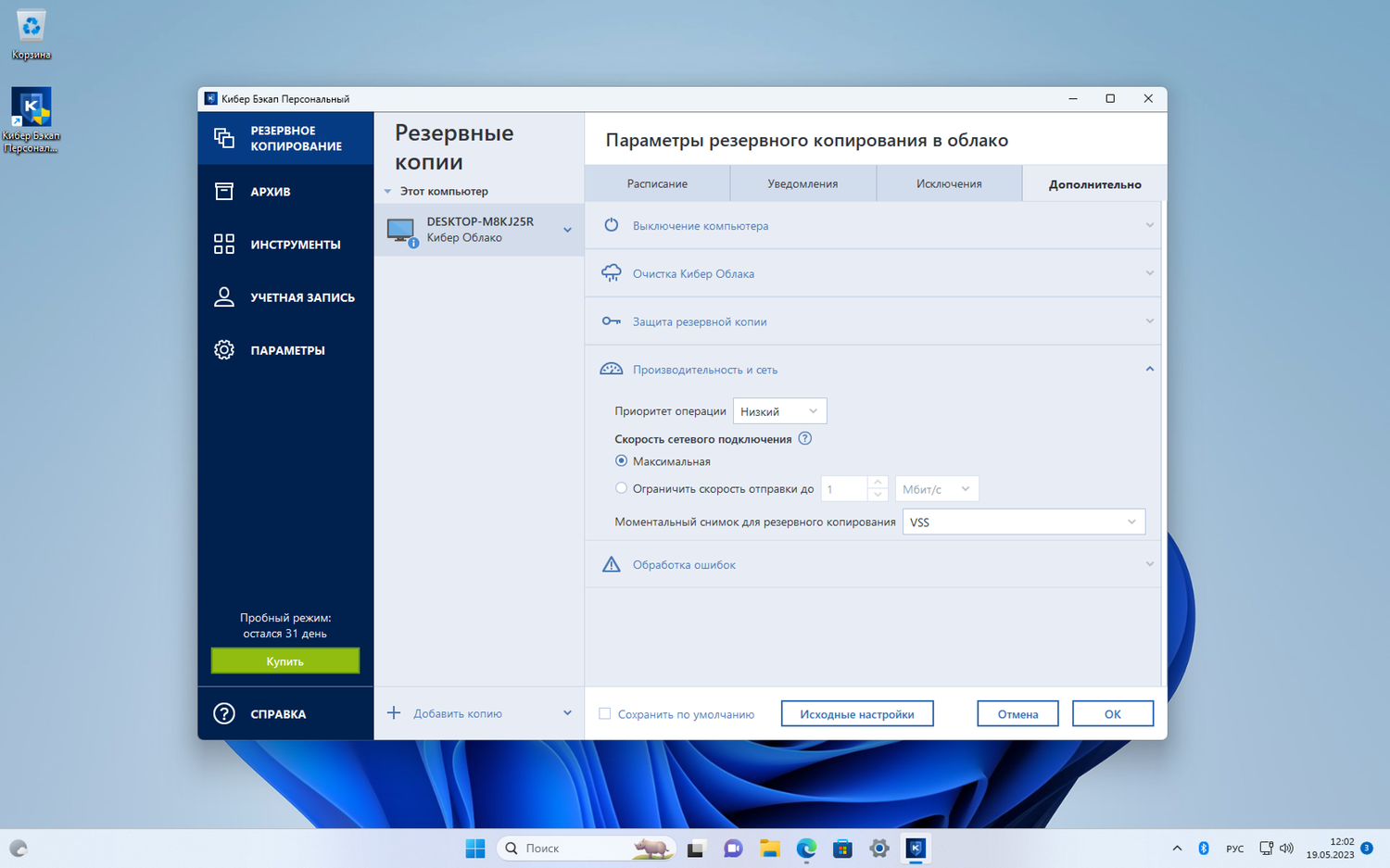Viewport: 1390px width, 868px height.
Task: Click the taskbar Search box
Action: (x=586, y=848)
